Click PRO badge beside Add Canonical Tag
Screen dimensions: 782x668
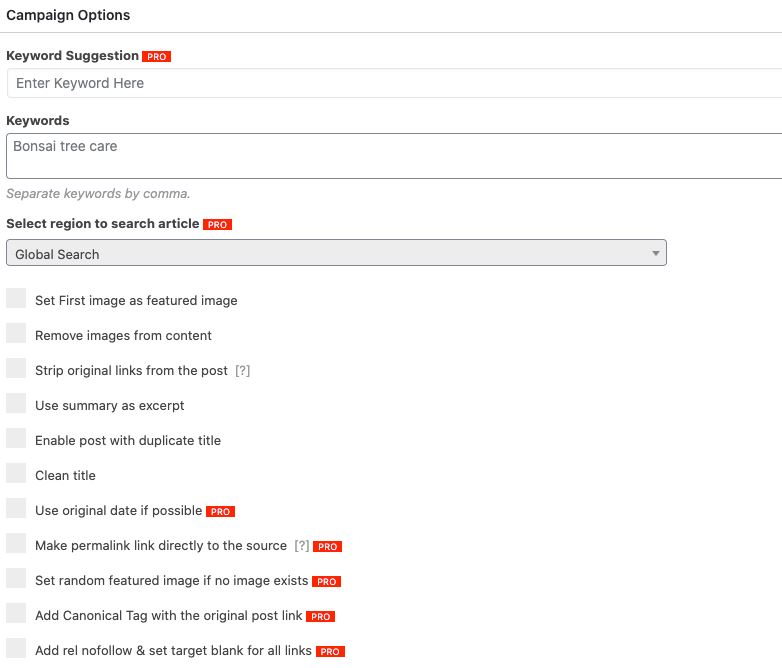click(x=320, y=616)
